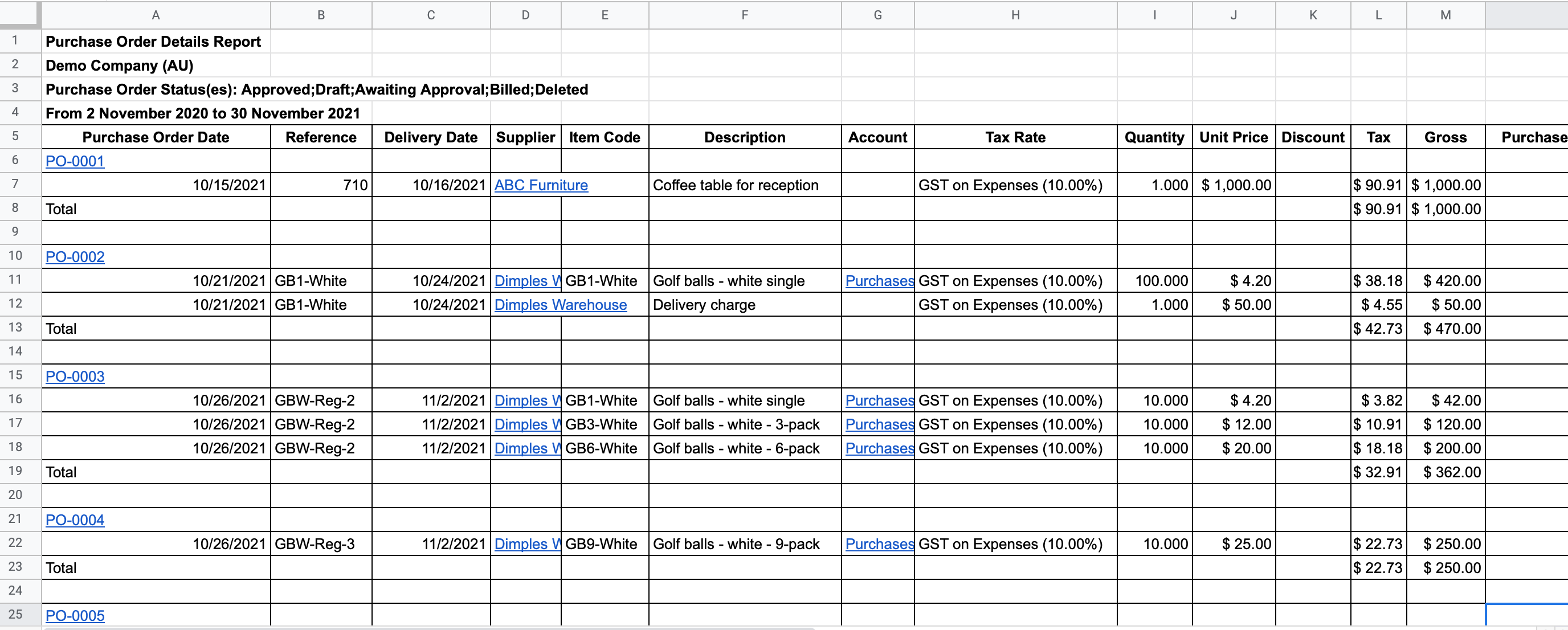Select column A header
This screenshot has height=630, width=1568.
click(156, 15)
